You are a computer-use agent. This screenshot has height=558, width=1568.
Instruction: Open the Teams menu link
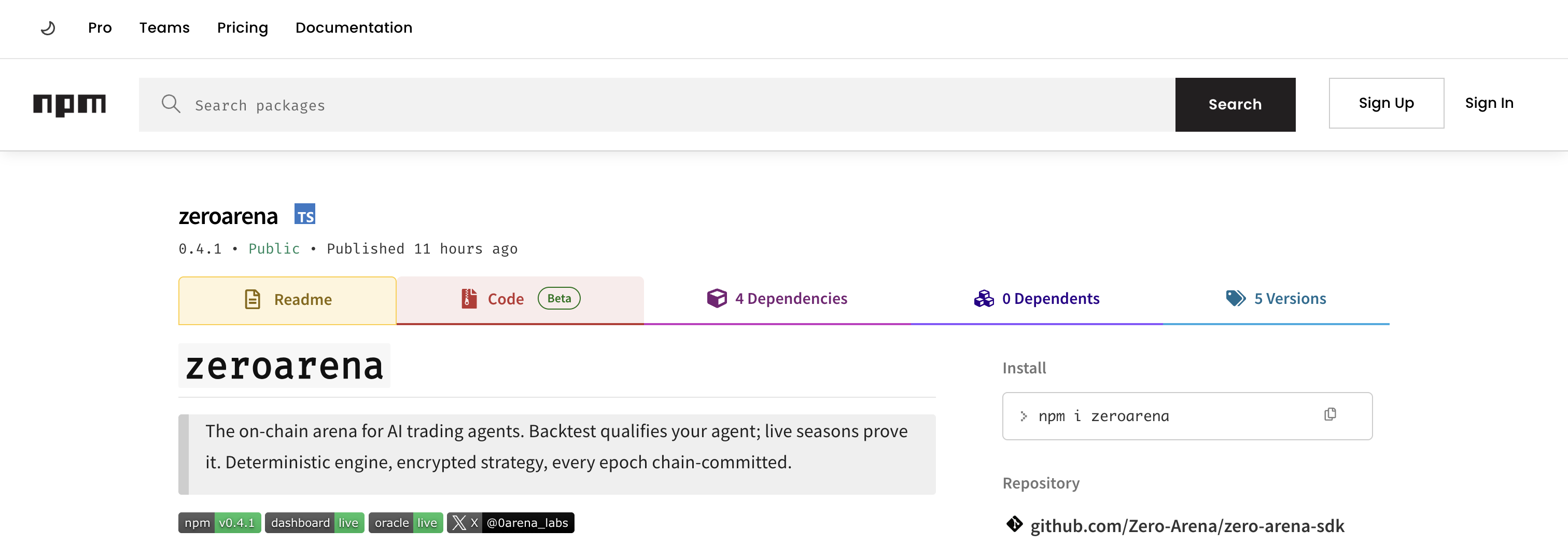point(164,28)
